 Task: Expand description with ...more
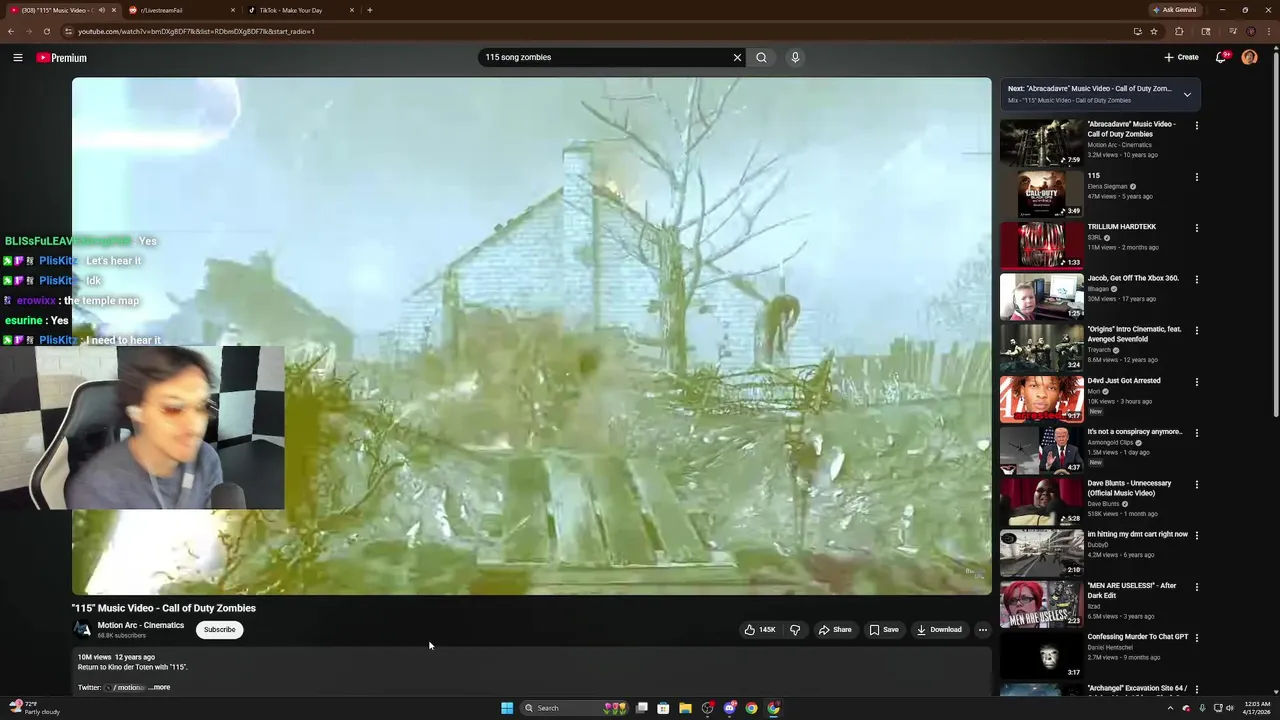(x=159, y=688)
